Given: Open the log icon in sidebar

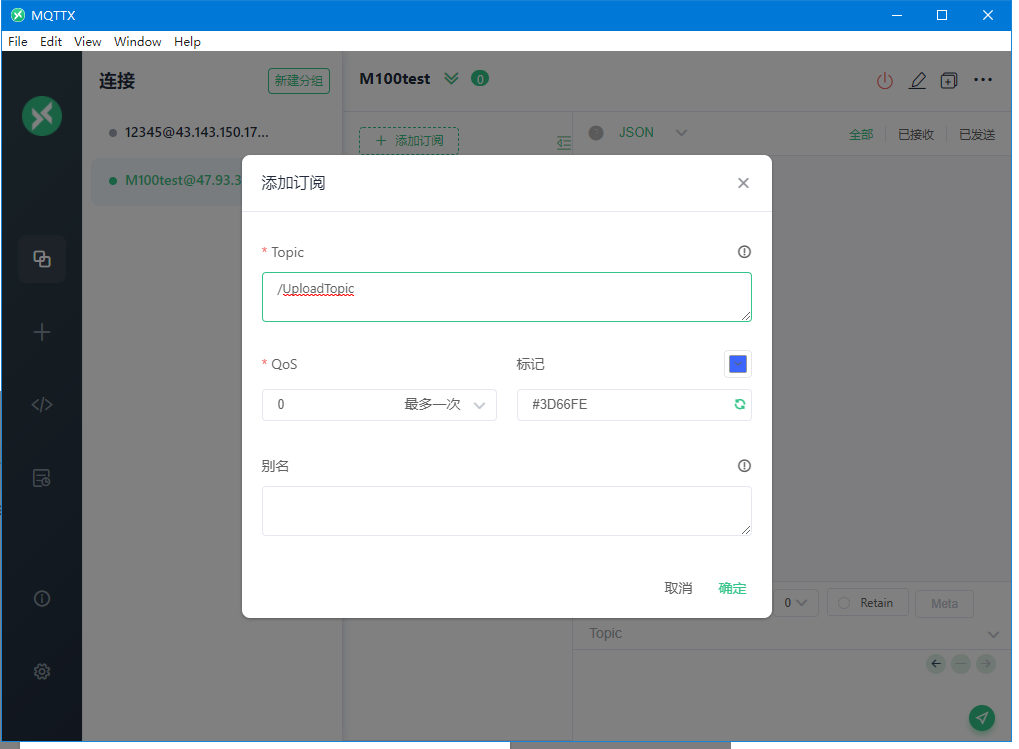Looking at the screenshot, I should coord(42,478).
